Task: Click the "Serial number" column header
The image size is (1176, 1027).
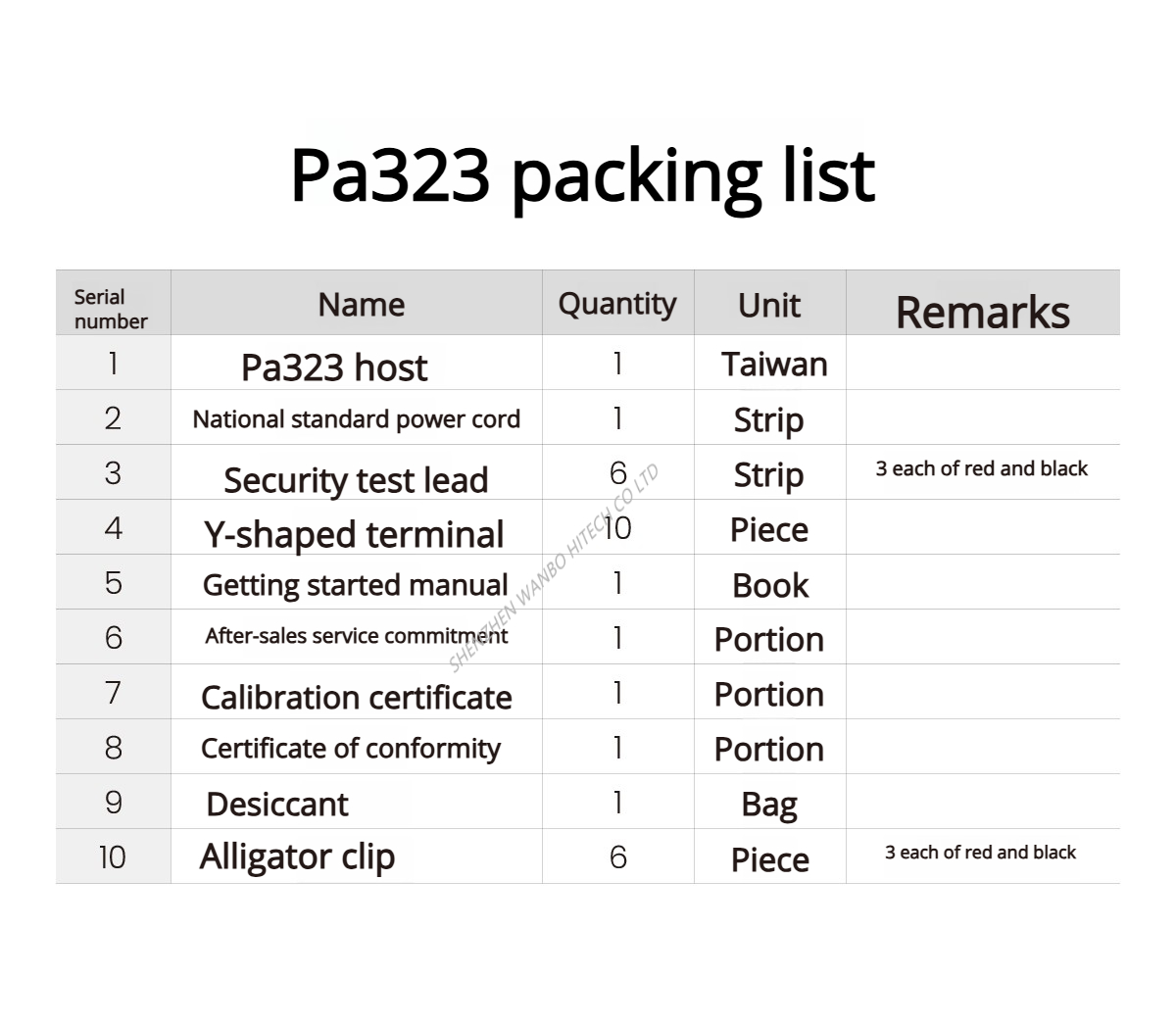Action: [x=111, y=309]
